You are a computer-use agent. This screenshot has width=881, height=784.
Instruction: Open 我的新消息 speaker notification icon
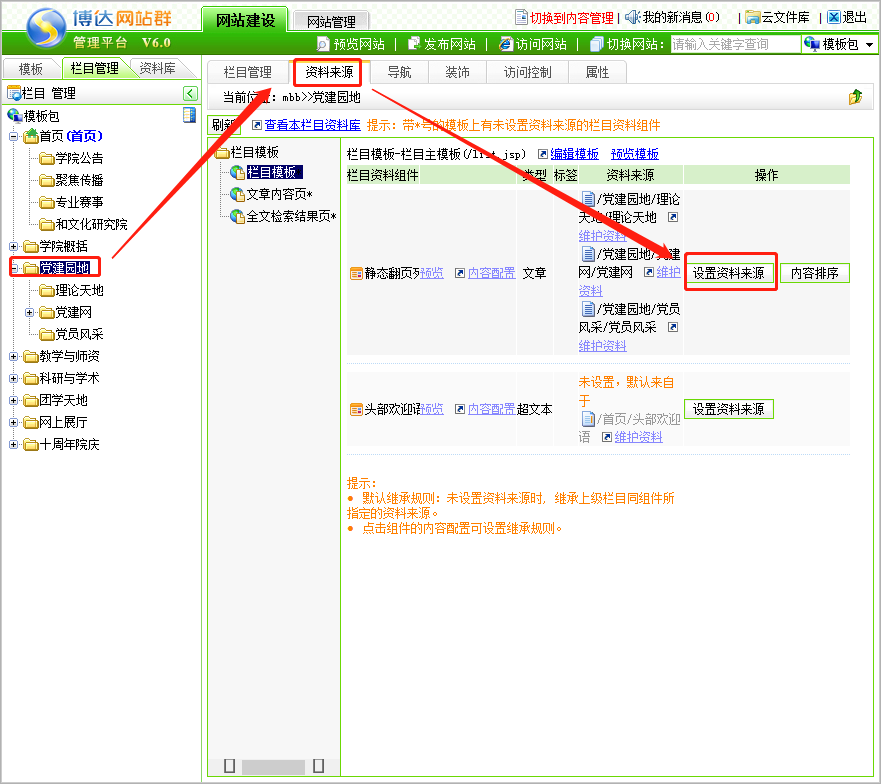tap(633, 17)
